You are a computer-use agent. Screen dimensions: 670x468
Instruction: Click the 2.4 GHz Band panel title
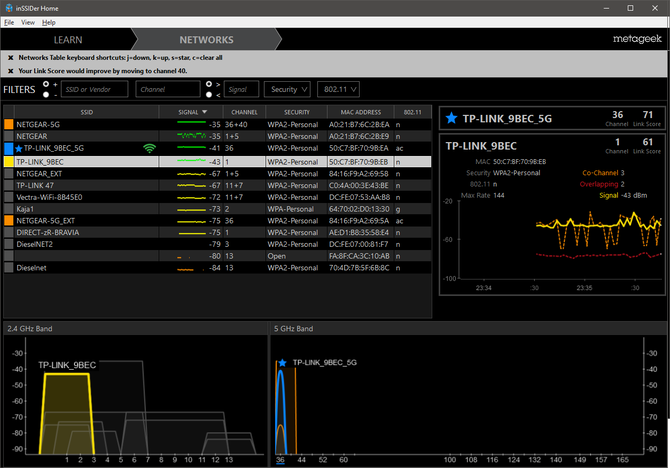(x=29, y=329)
